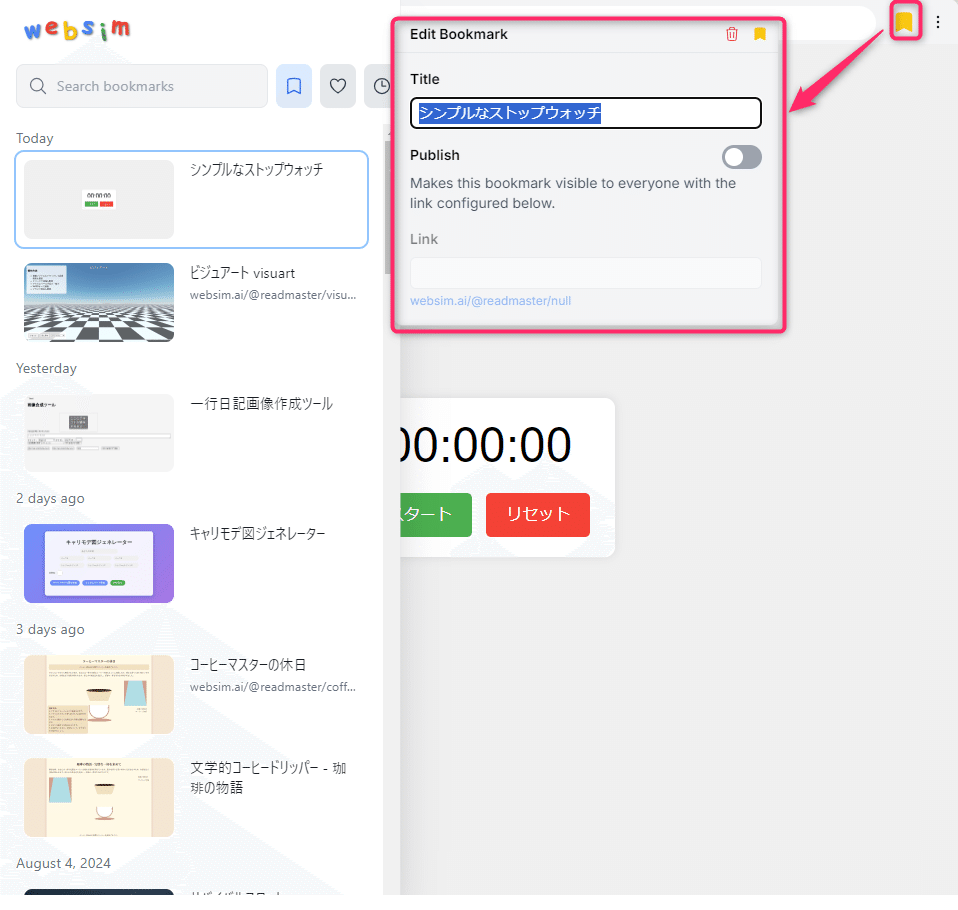Open the bookmarks filter tab icon
The image size is (958, 910).
[x=294, y=86]
